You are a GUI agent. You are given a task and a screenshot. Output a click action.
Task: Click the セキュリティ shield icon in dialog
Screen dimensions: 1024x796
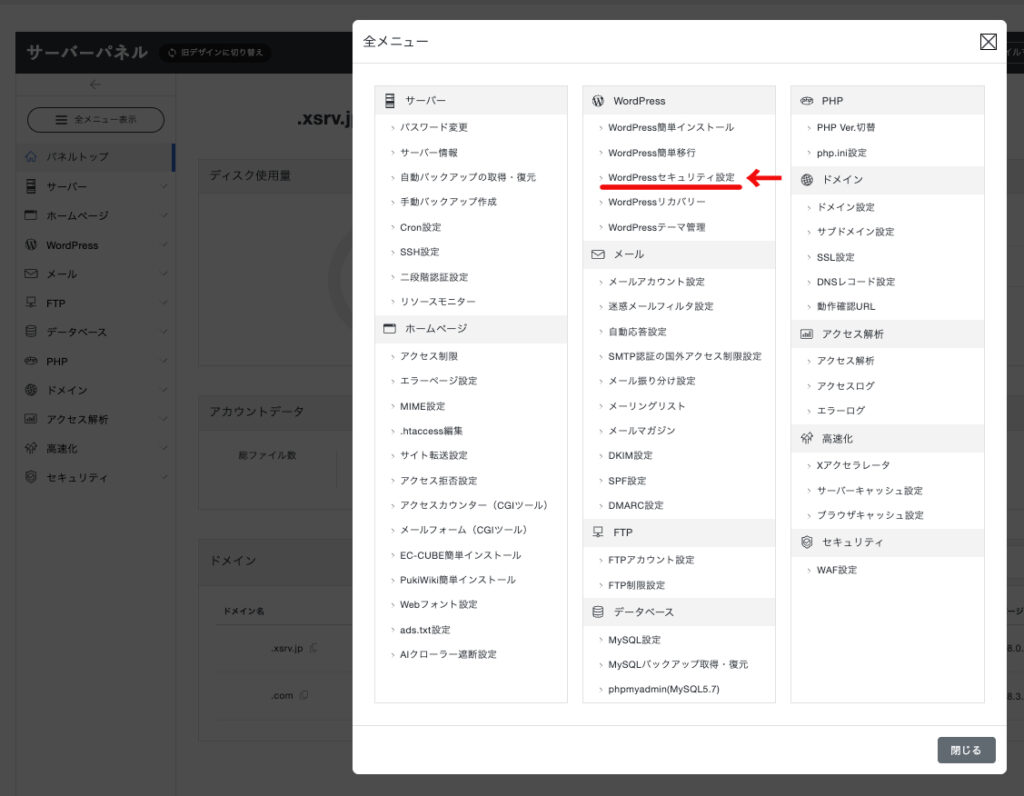pos(807,542)
